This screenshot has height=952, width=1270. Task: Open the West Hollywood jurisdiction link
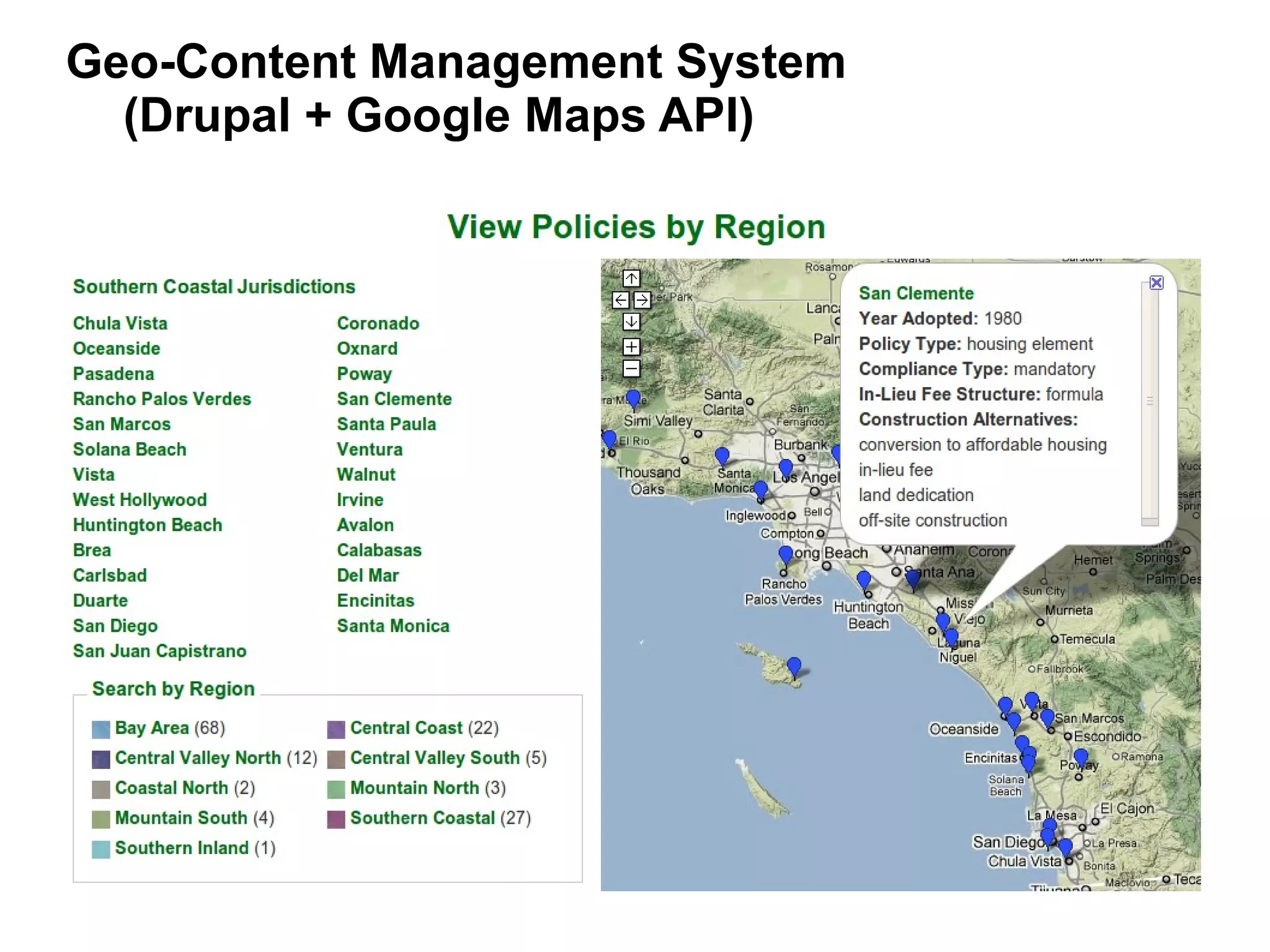[140, 500]
